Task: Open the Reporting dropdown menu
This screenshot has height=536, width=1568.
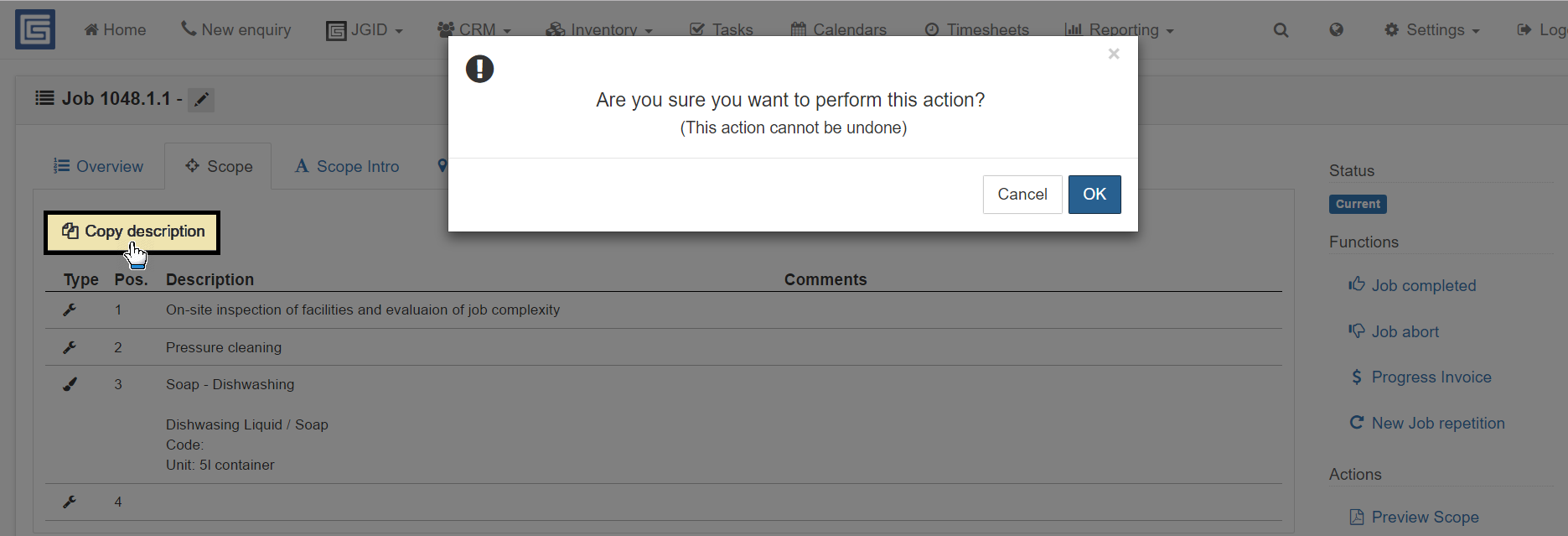Action: 1119,30
